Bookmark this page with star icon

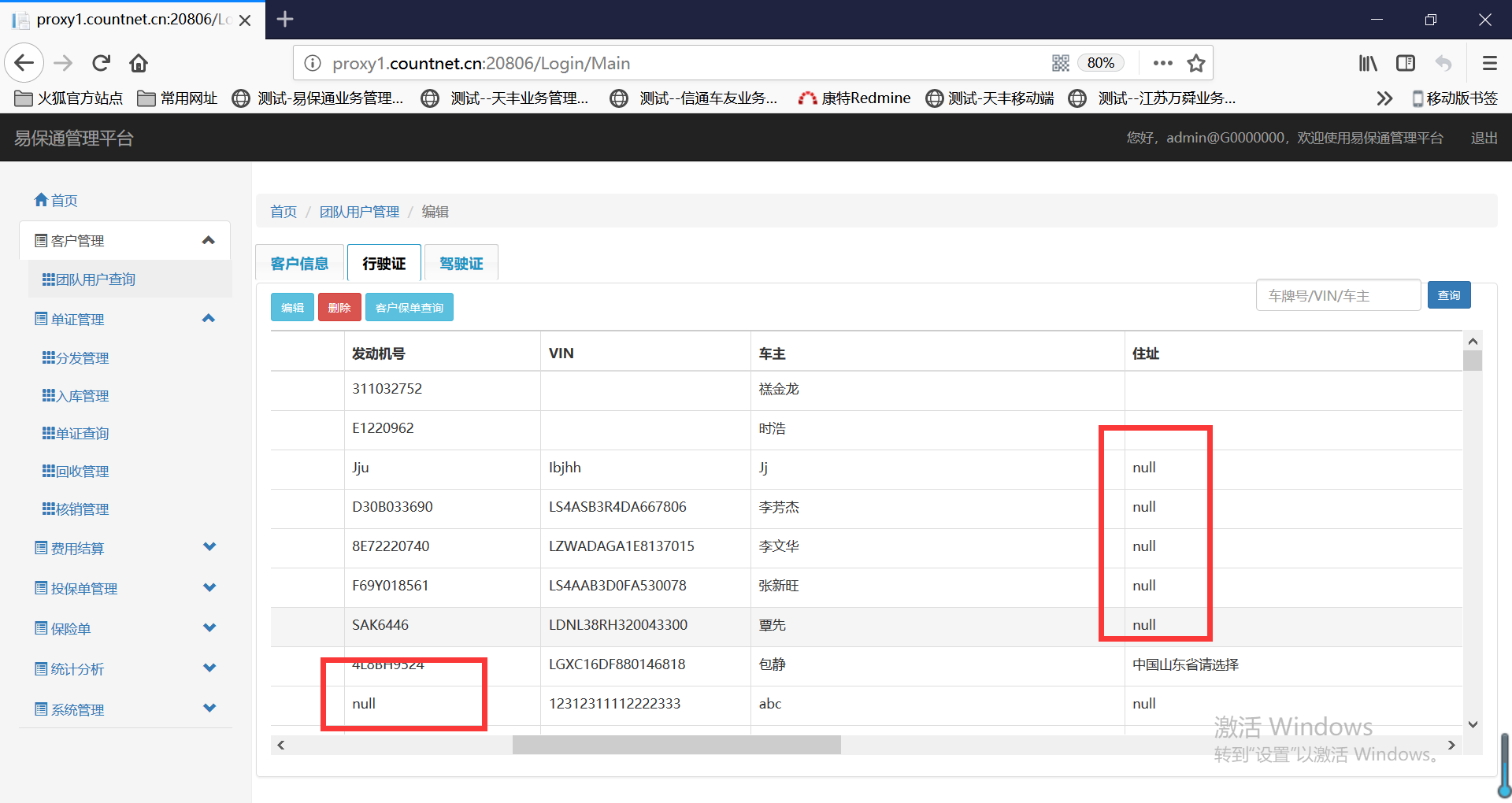click(1196, 63)
